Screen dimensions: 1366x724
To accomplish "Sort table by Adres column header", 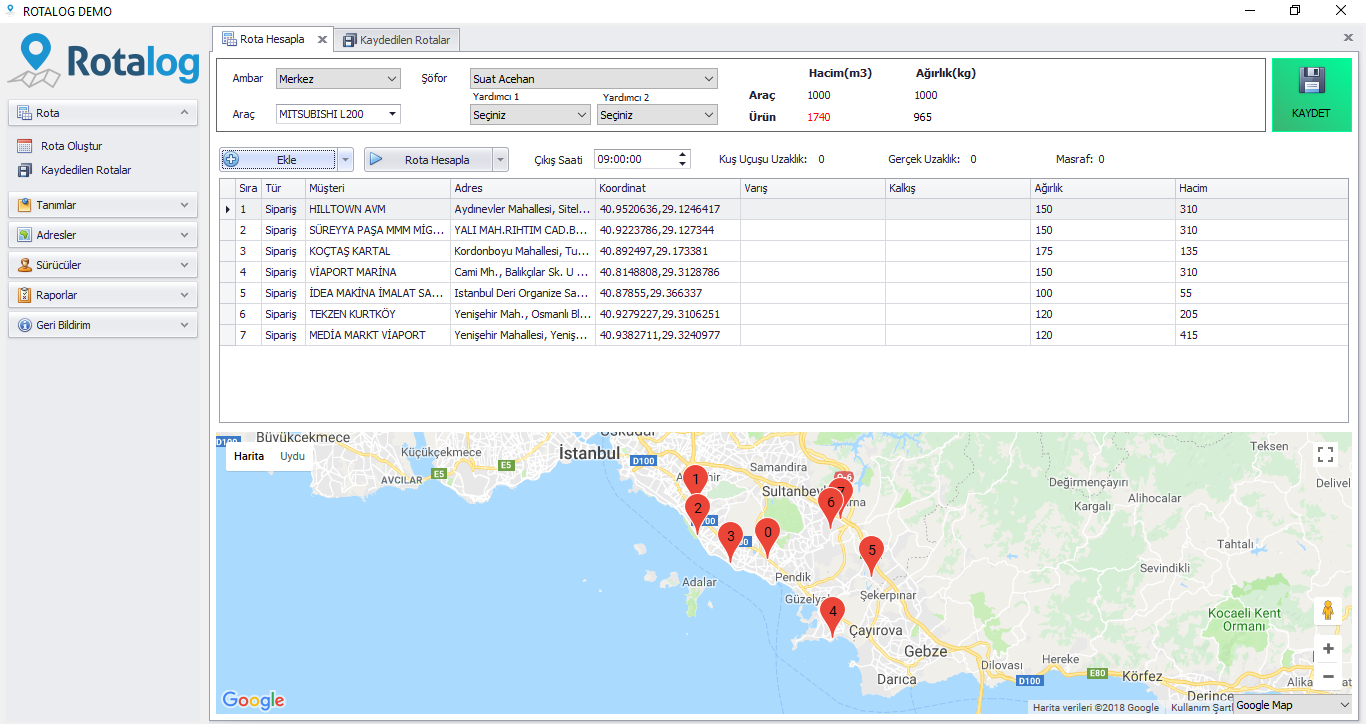I will pyautogui.click(x=523, y=188).
